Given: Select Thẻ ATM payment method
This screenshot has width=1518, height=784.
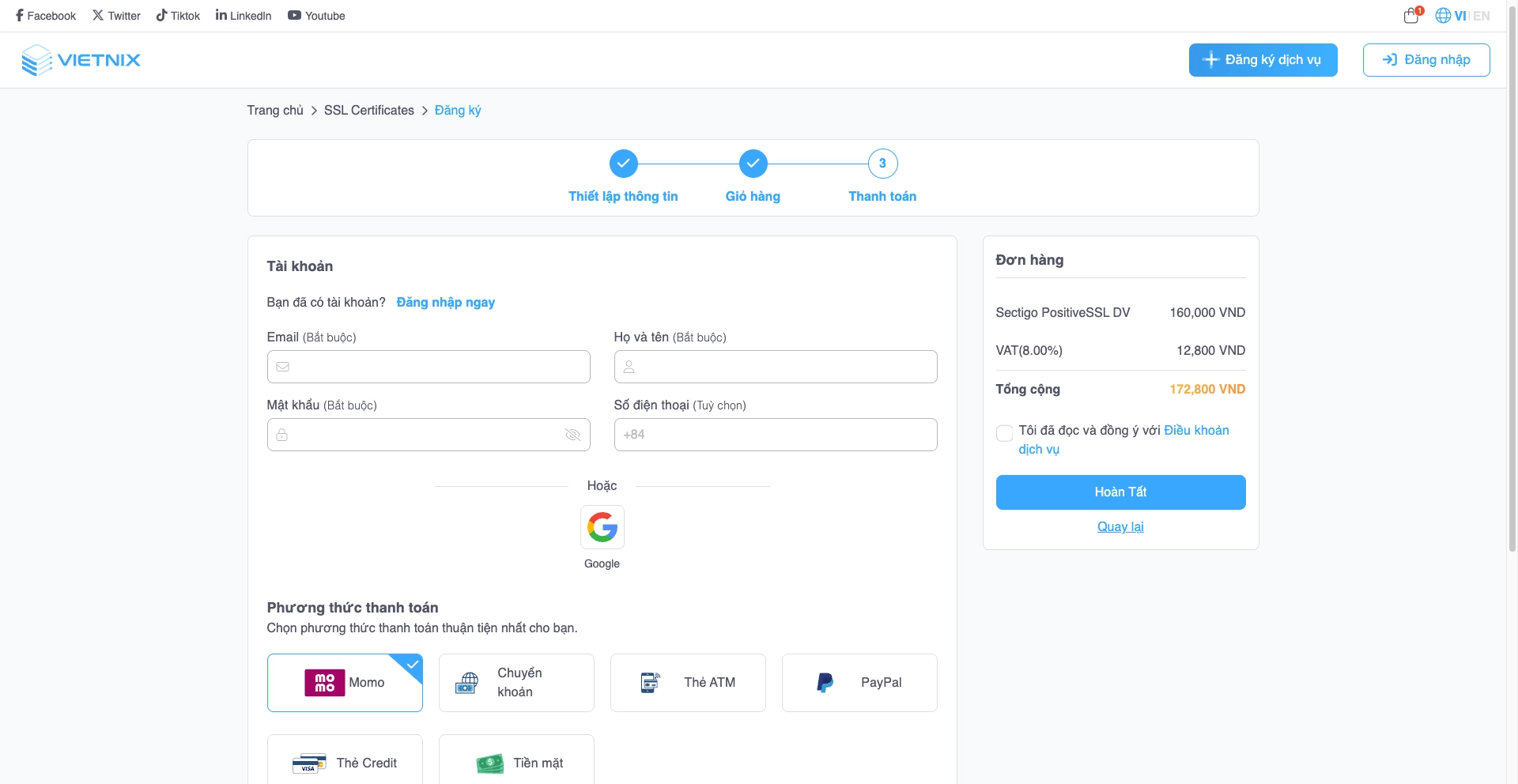Looking at the screenshot, I should click(x=688, y=683).
